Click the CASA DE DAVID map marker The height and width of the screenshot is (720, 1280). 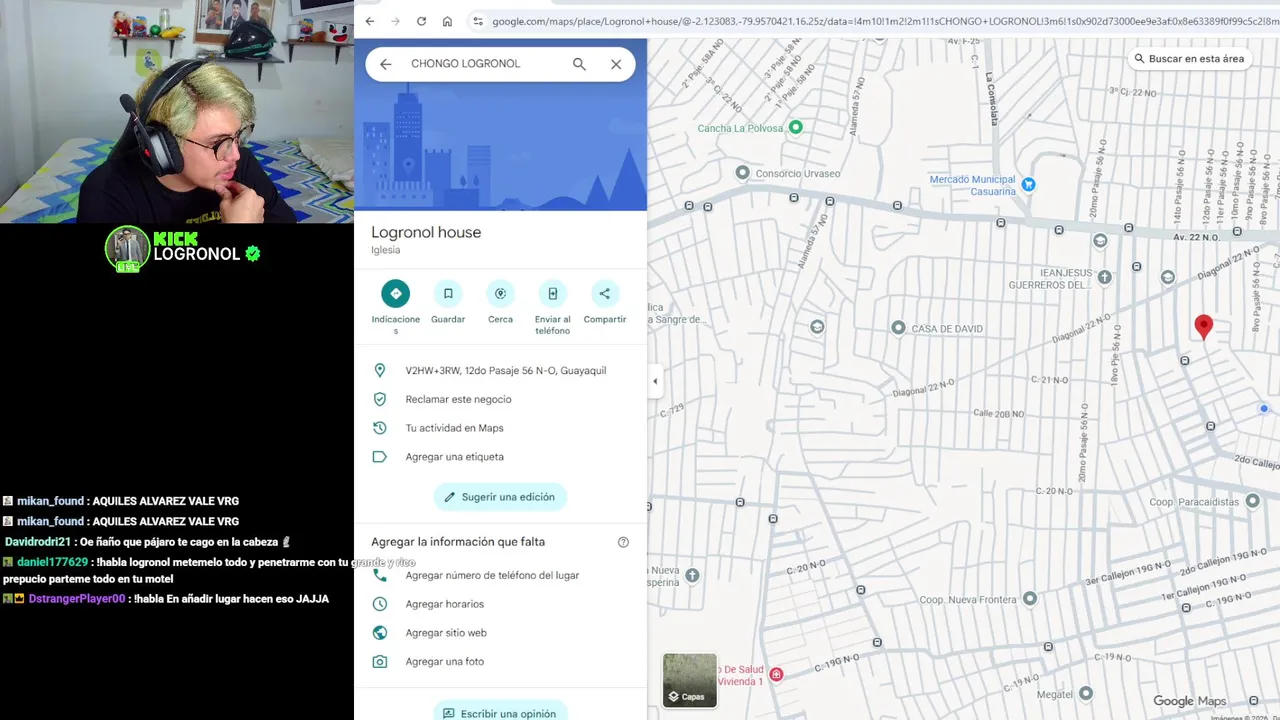[898, 328]
